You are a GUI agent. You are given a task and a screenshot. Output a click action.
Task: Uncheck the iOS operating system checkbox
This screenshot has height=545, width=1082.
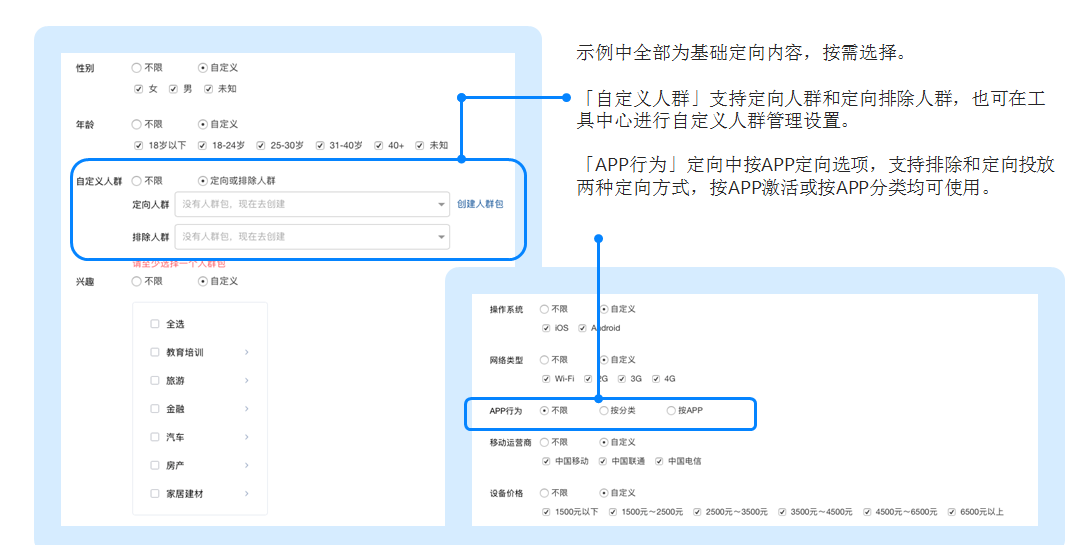(545, 328)
